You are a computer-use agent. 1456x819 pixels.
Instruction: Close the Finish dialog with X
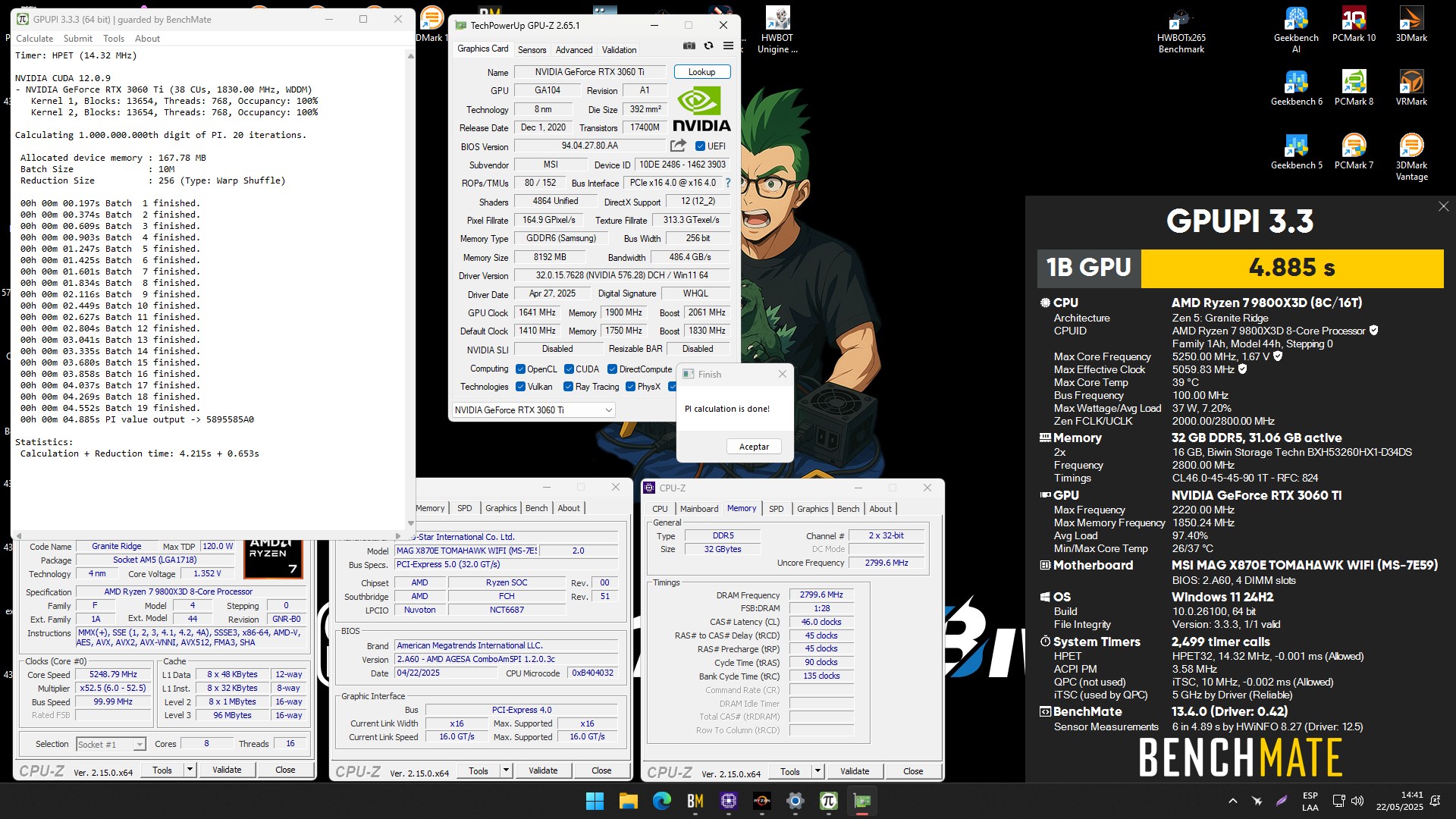(x=783, y=374)
